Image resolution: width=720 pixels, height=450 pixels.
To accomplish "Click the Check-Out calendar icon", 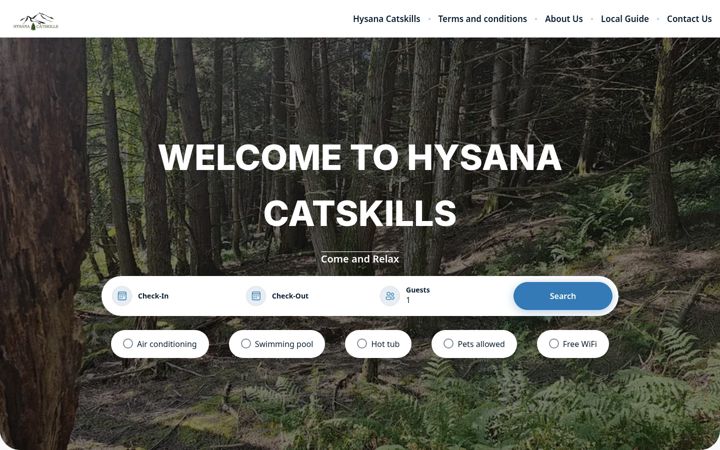I will pos(256,296).
